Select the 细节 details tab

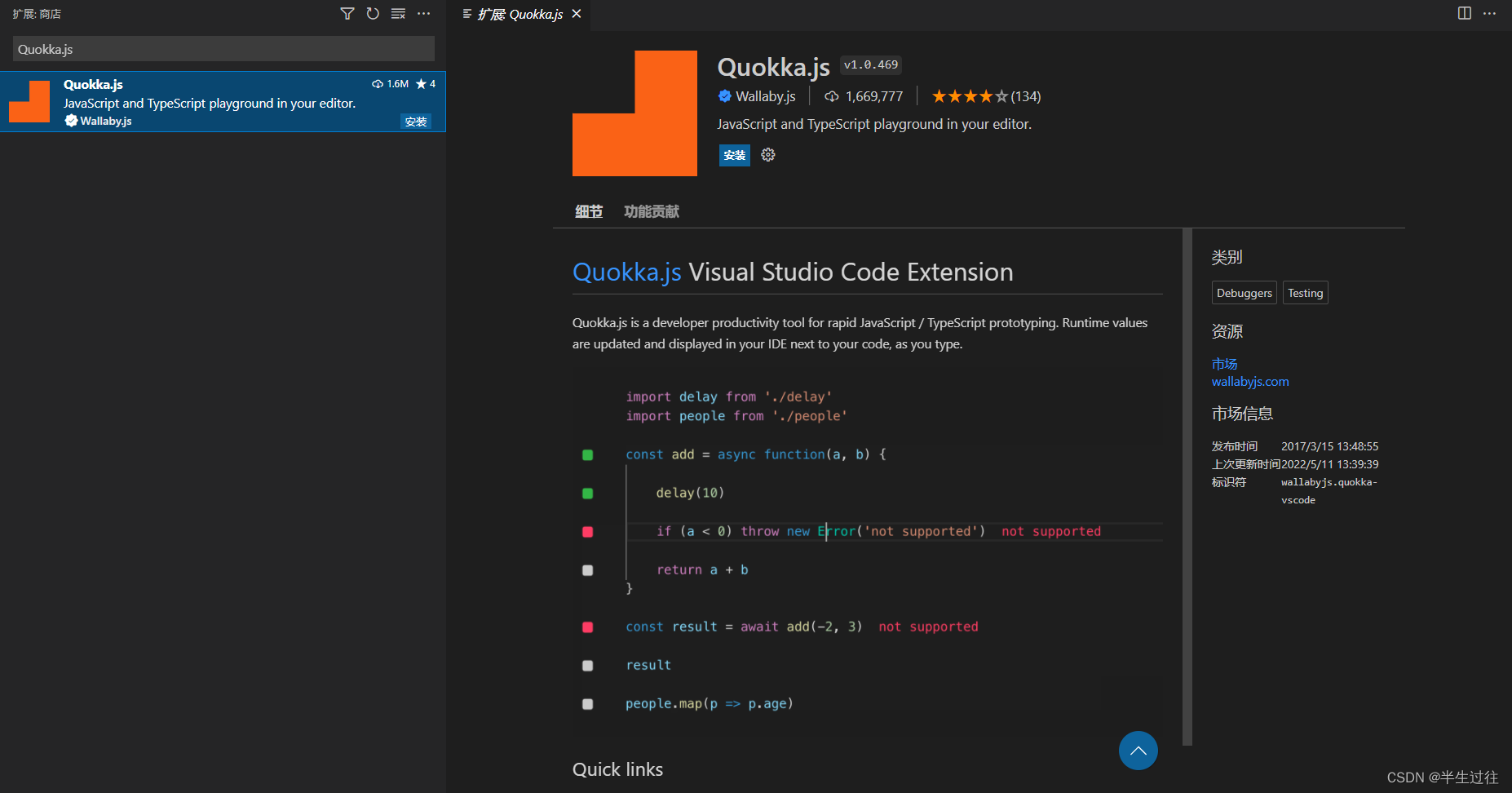[x=589, y=211]
